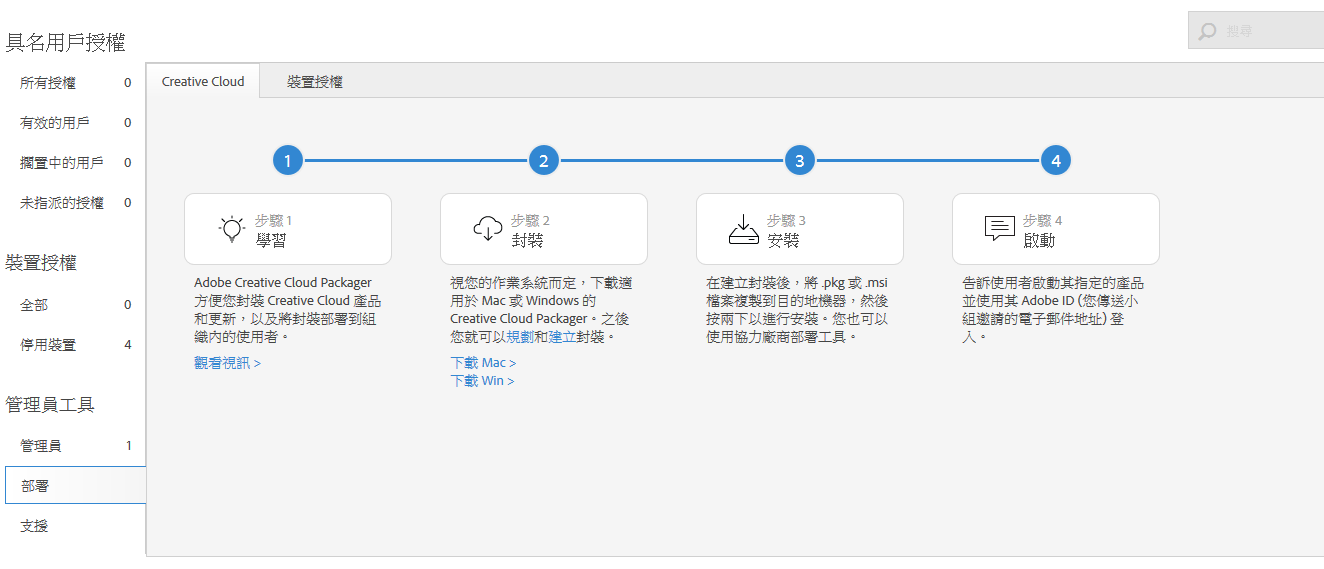Click the 下載 Win link
Viewport: 1324px width, 569px height.
click(482, 381)
